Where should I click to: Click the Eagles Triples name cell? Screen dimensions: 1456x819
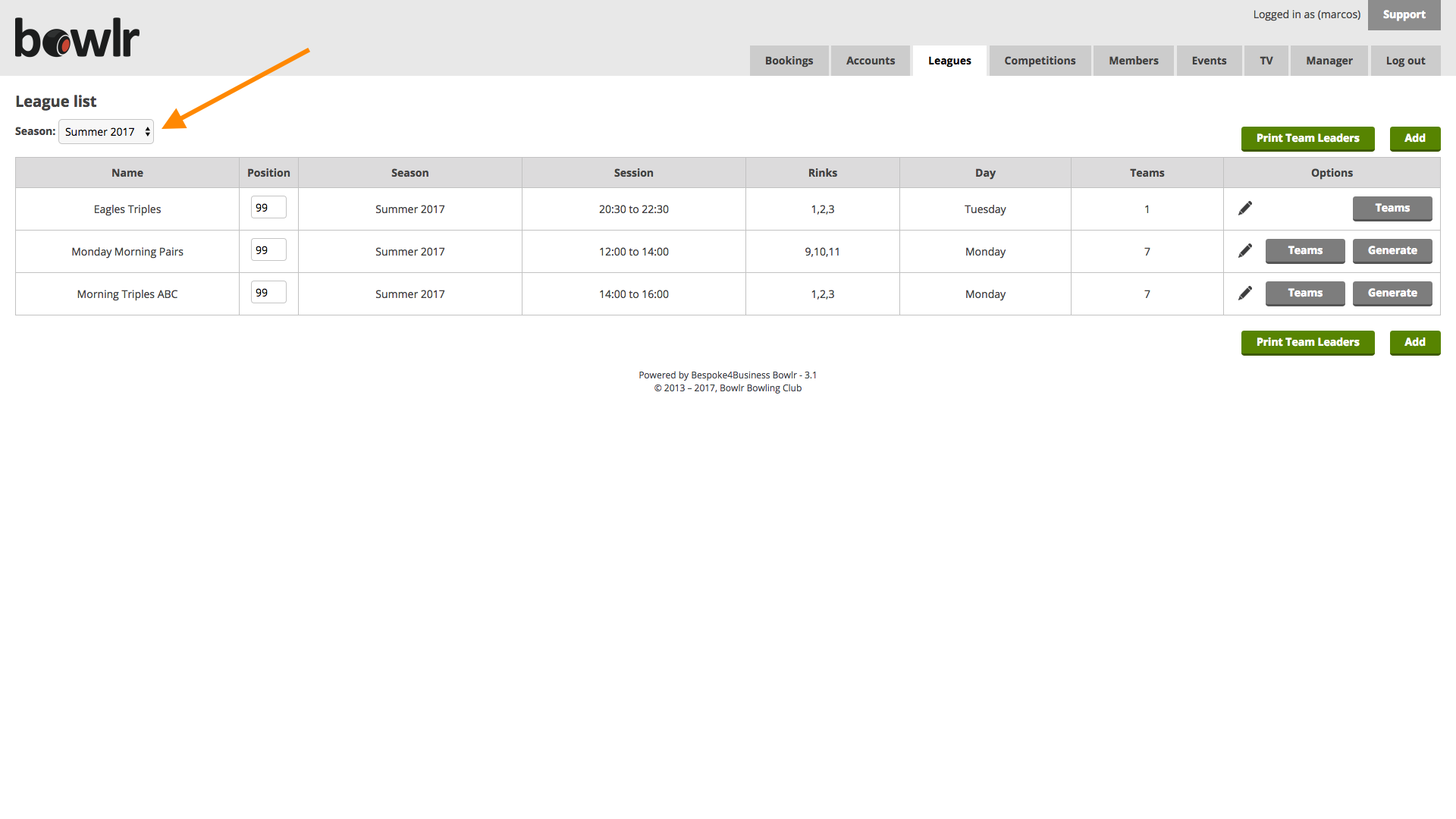click(x=127, y=209)
